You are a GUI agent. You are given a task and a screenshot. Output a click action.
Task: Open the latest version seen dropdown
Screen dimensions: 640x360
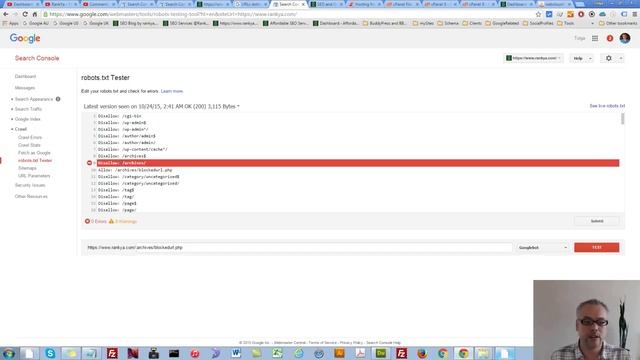[x=162, y=107]
